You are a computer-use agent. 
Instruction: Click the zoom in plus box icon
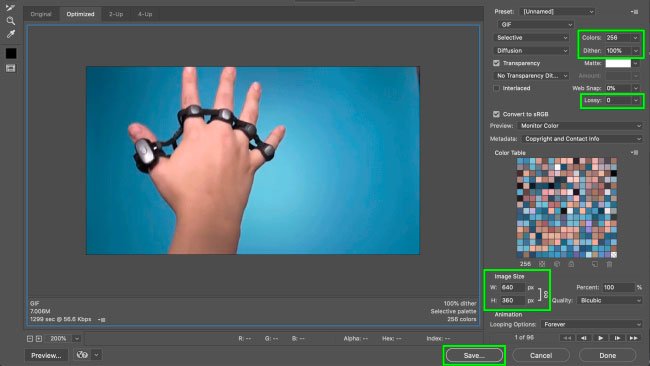(39, 339)
